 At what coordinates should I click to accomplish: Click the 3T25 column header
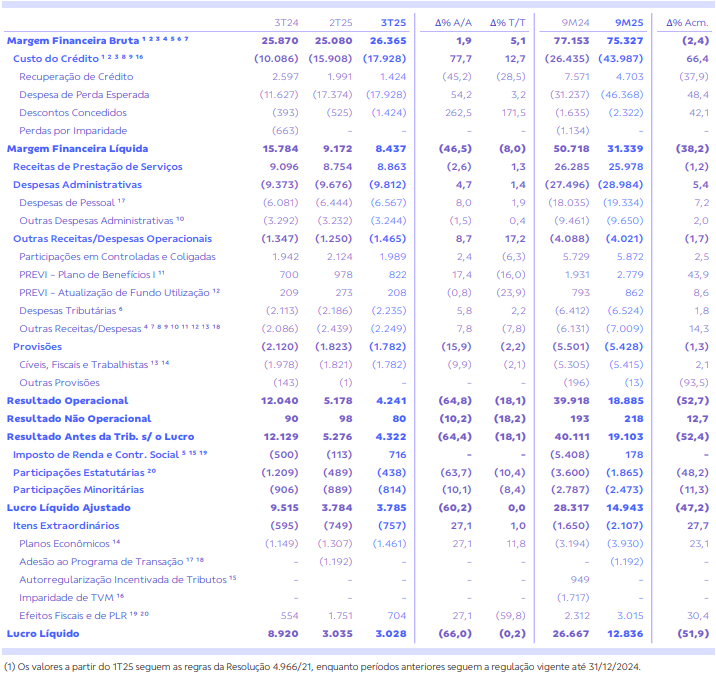tap(391, 21)
